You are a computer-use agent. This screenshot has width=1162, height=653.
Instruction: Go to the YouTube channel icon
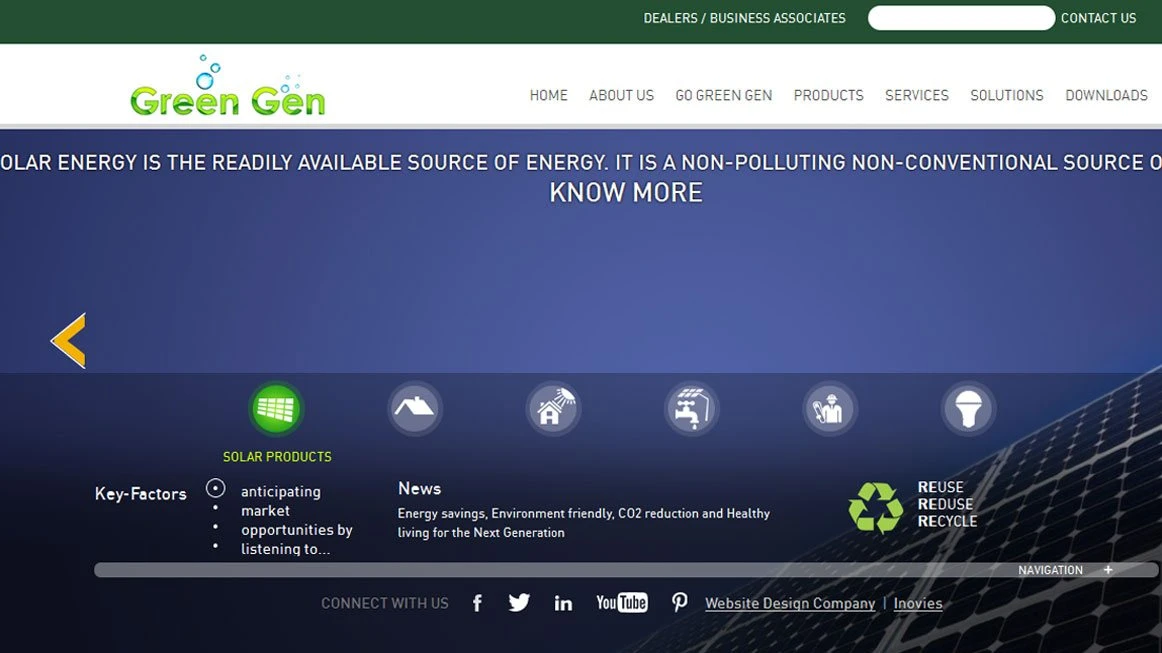pos(621,602)
